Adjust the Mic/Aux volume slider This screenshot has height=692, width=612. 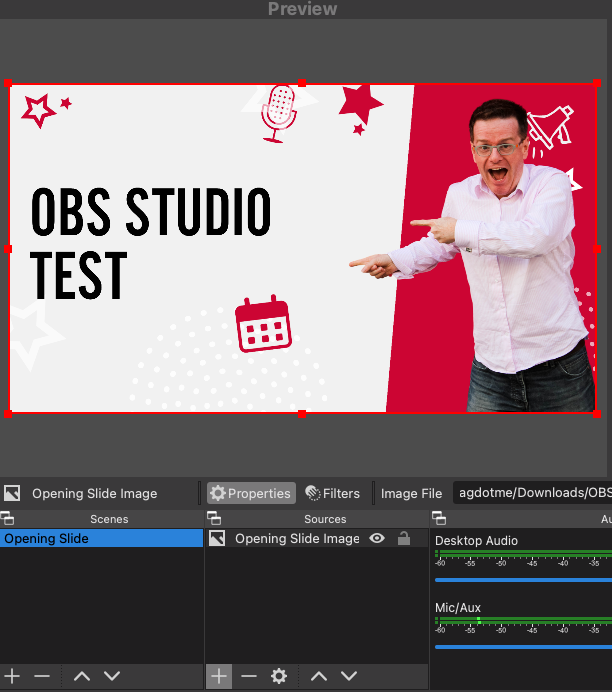tap(523, 647)
